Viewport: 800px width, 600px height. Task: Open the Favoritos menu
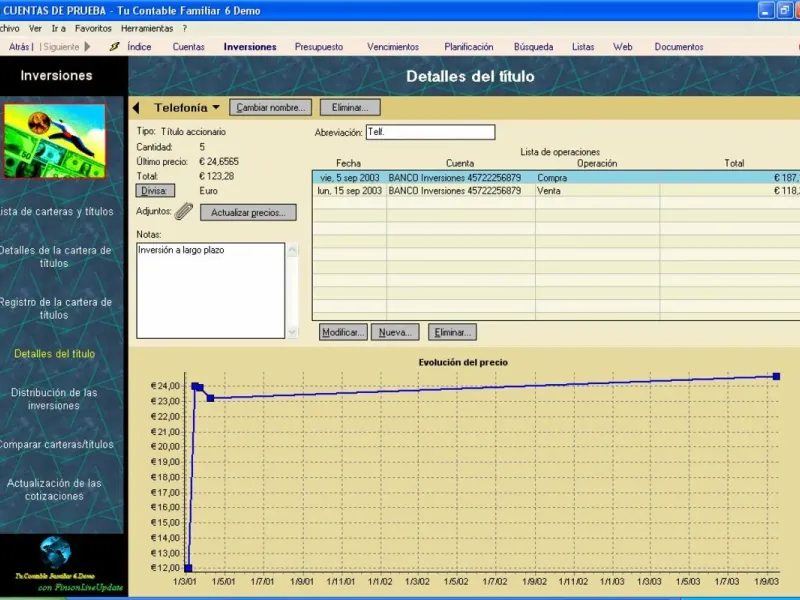coord(93,29)
